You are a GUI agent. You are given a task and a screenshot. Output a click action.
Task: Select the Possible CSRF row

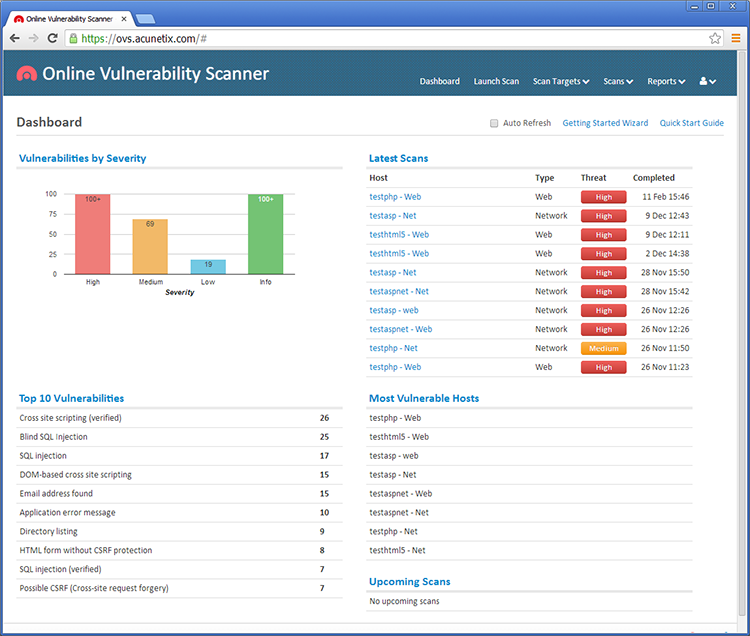[x=179, y=588]
